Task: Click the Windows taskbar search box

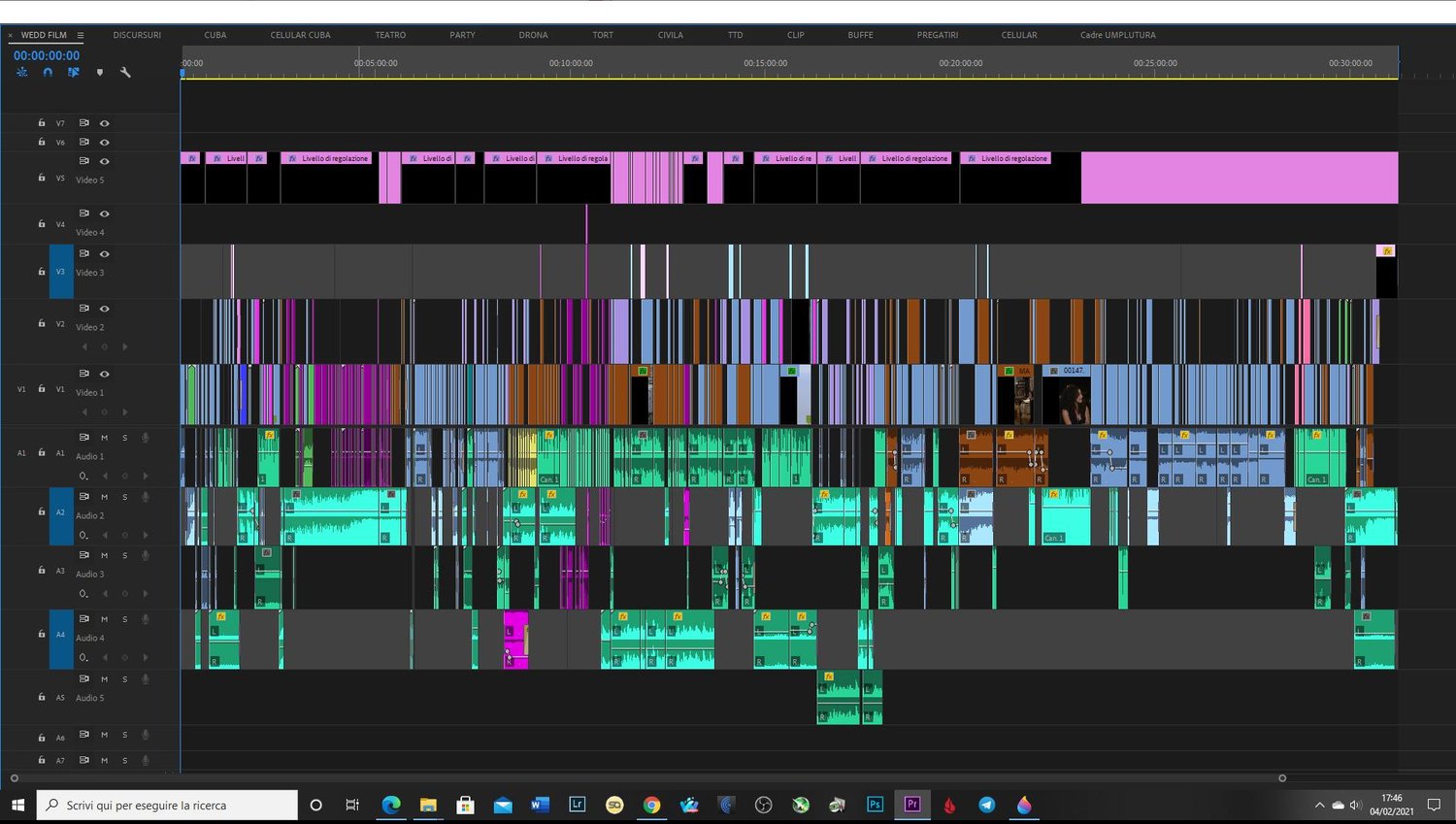Action: tap(167, 805)
